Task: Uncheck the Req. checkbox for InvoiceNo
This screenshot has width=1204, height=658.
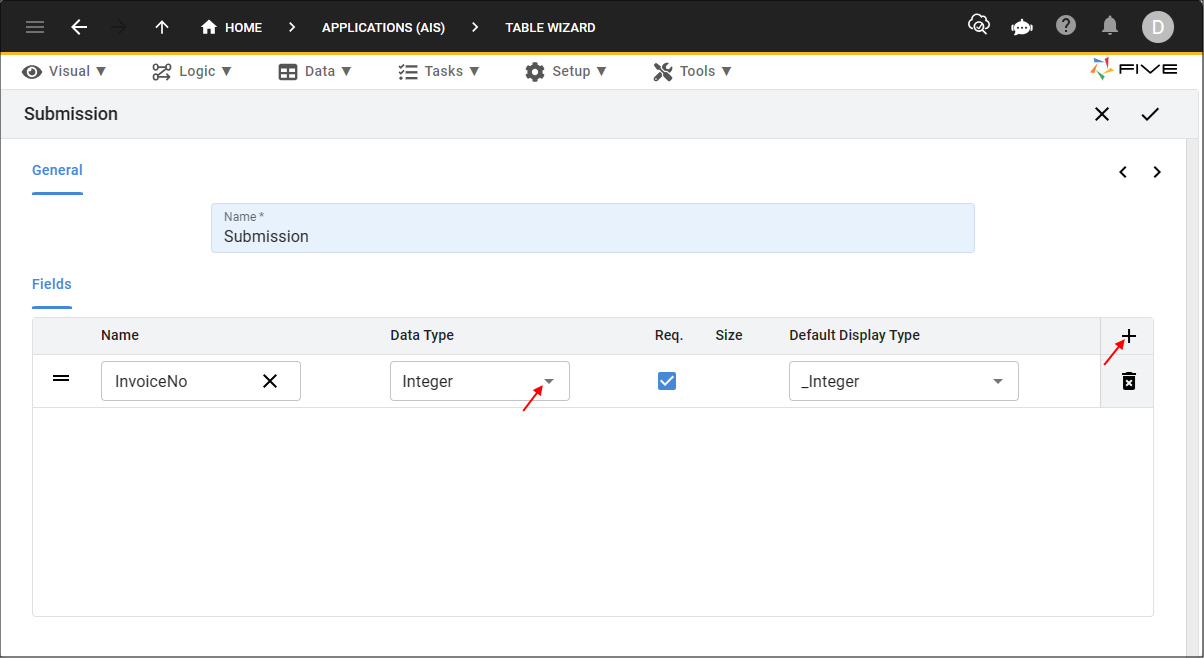Action: pyautogui.click(x=667, y=381)
